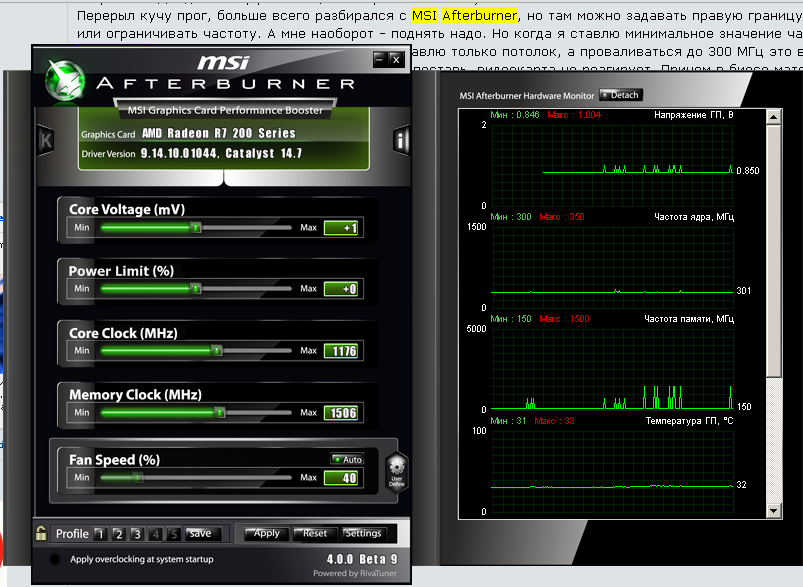This screenshot has width=803, height=587.
Task: Click the Core Voltage +1 value field
Action: tap(341, 228)
